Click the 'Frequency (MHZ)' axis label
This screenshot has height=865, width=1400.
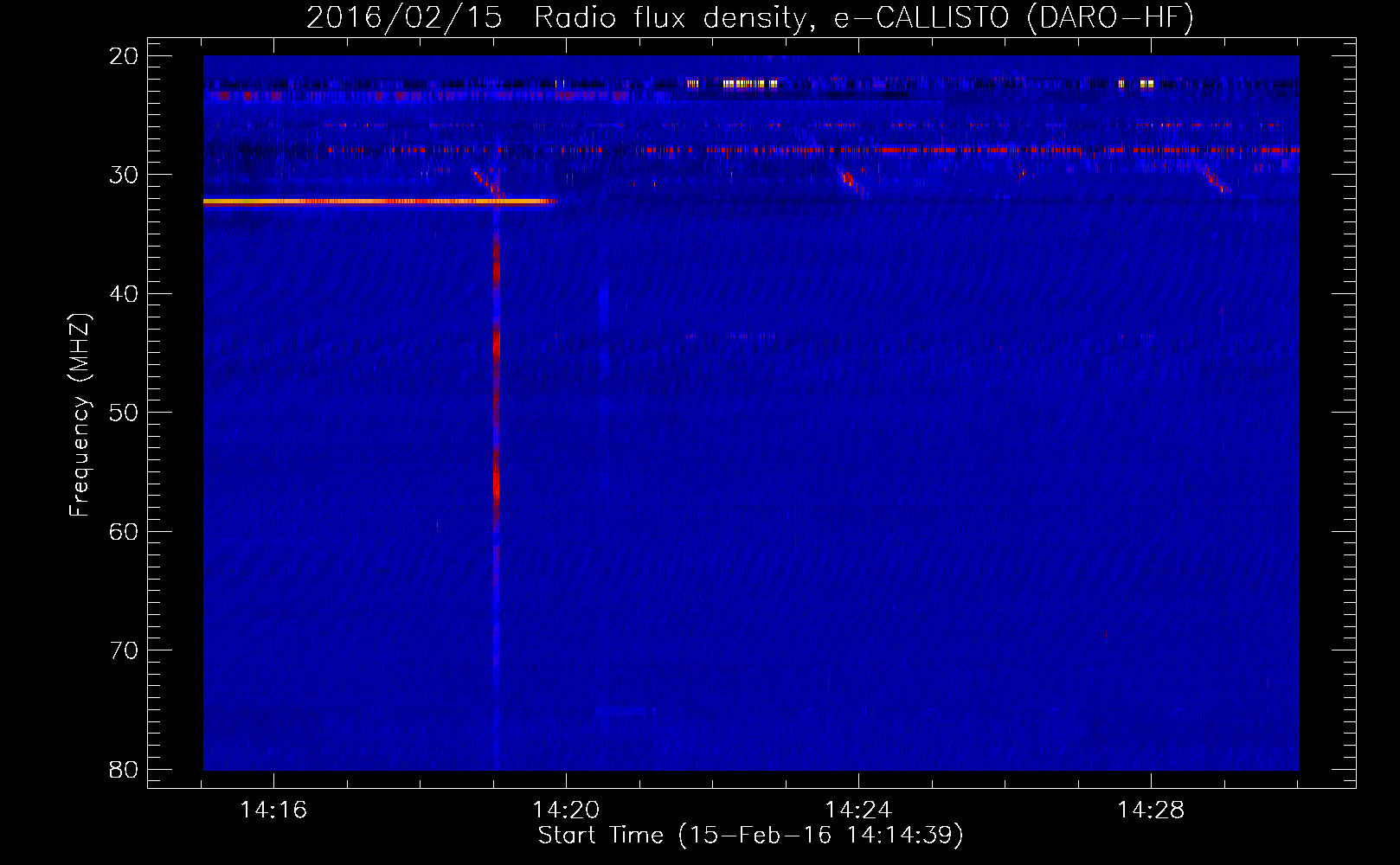tap(80, 415)
